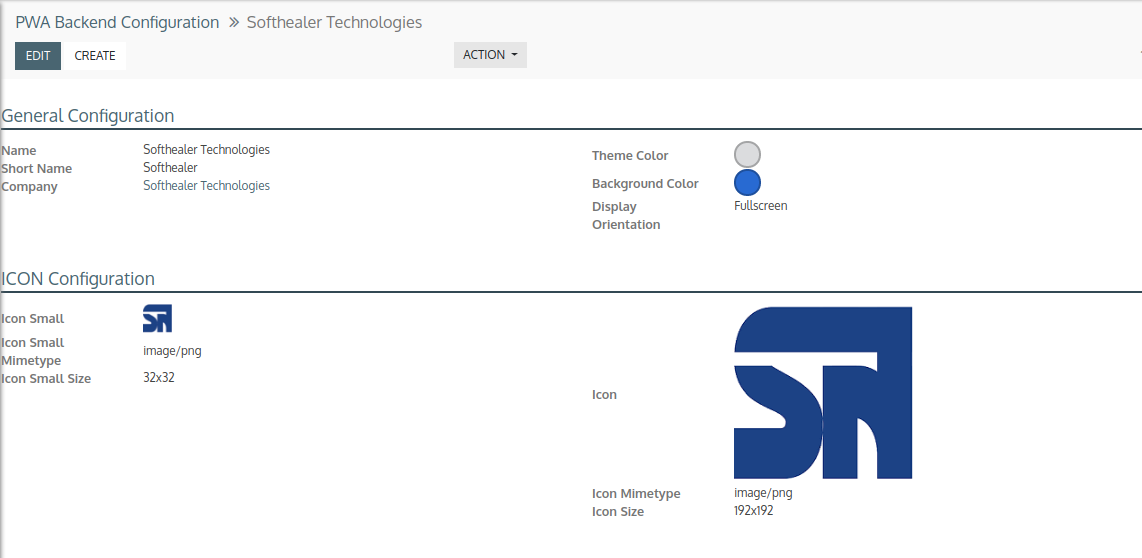Click the 192x192 Icon Size value
Screen dimensions: 1142x558
(x=754, y=511)
